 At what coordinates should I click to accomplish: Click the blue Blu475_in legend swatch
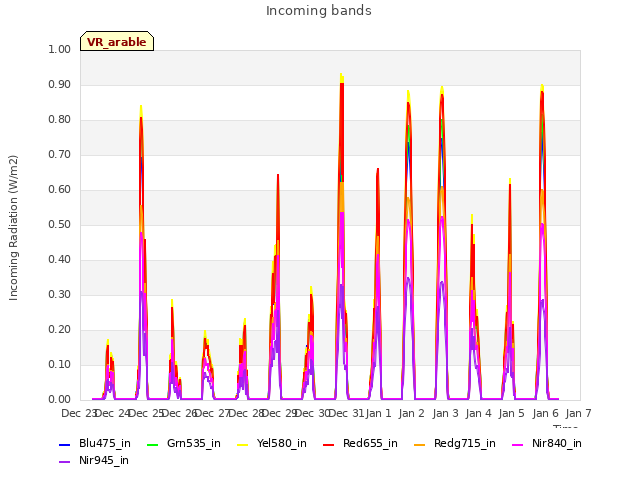click(65, 444)
